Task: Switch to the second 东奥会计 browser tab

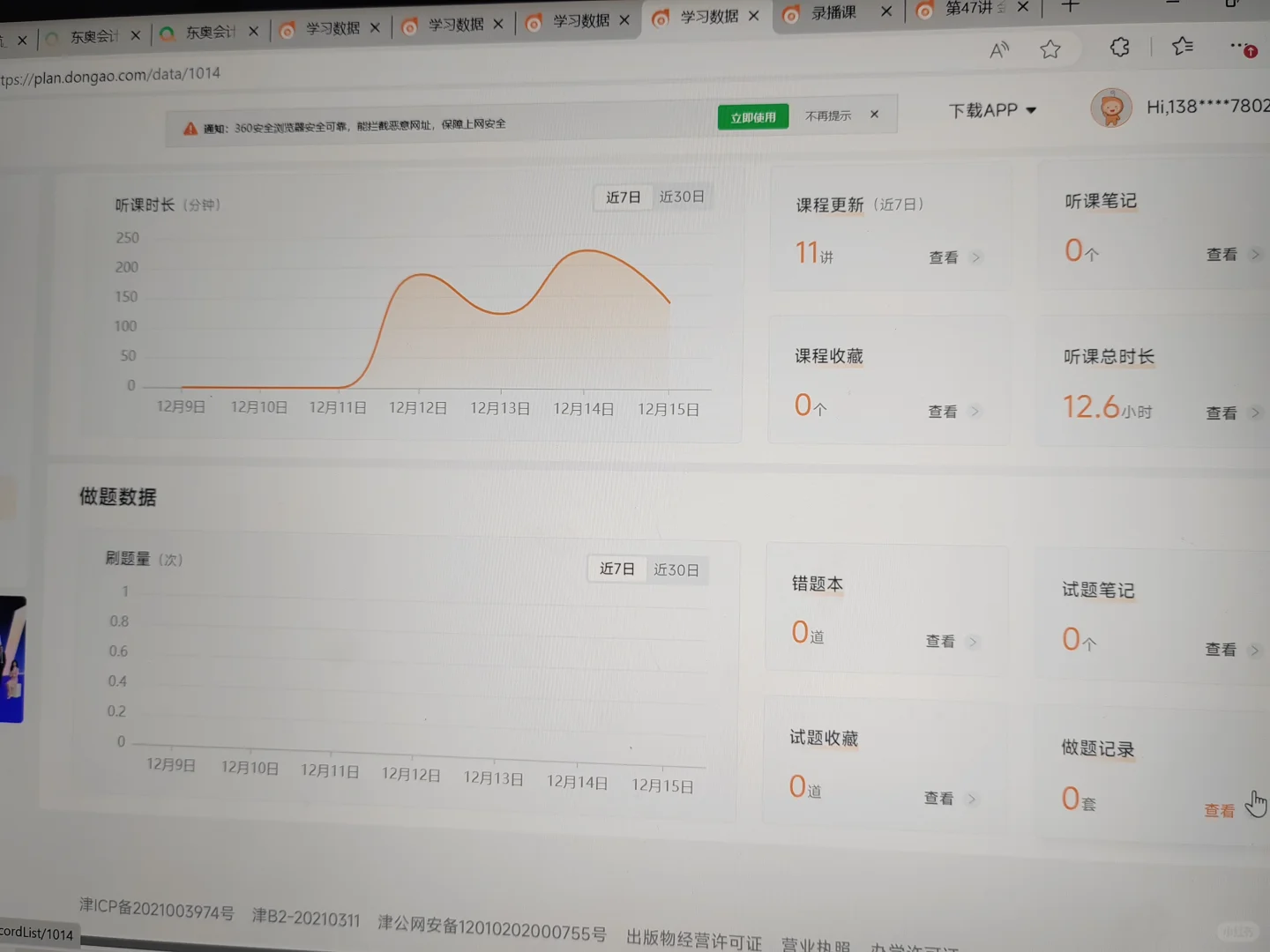Action: pos(211,33)
